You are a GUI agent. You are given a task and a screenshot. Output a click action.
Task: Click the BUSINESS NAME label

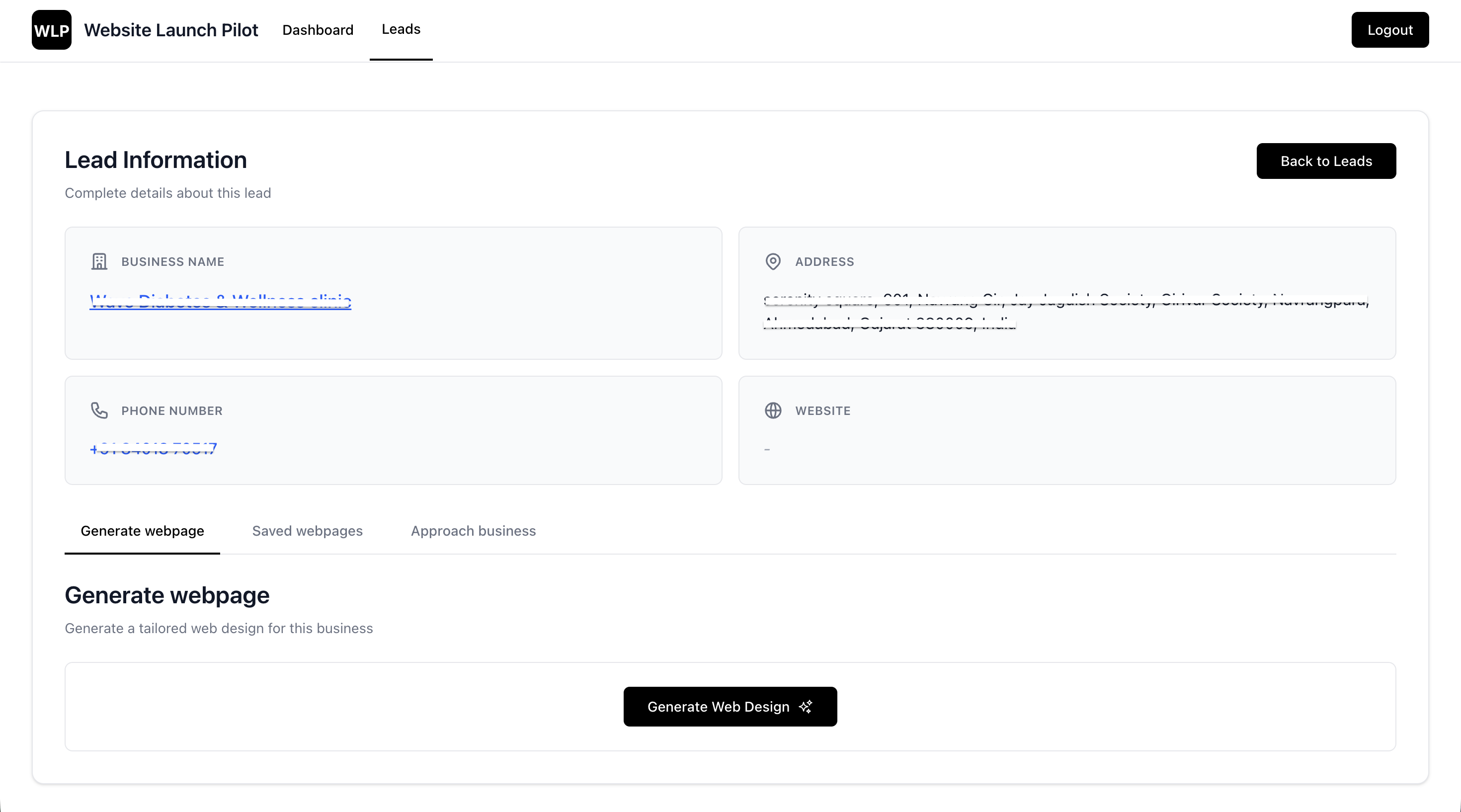[x=172, y=261]
